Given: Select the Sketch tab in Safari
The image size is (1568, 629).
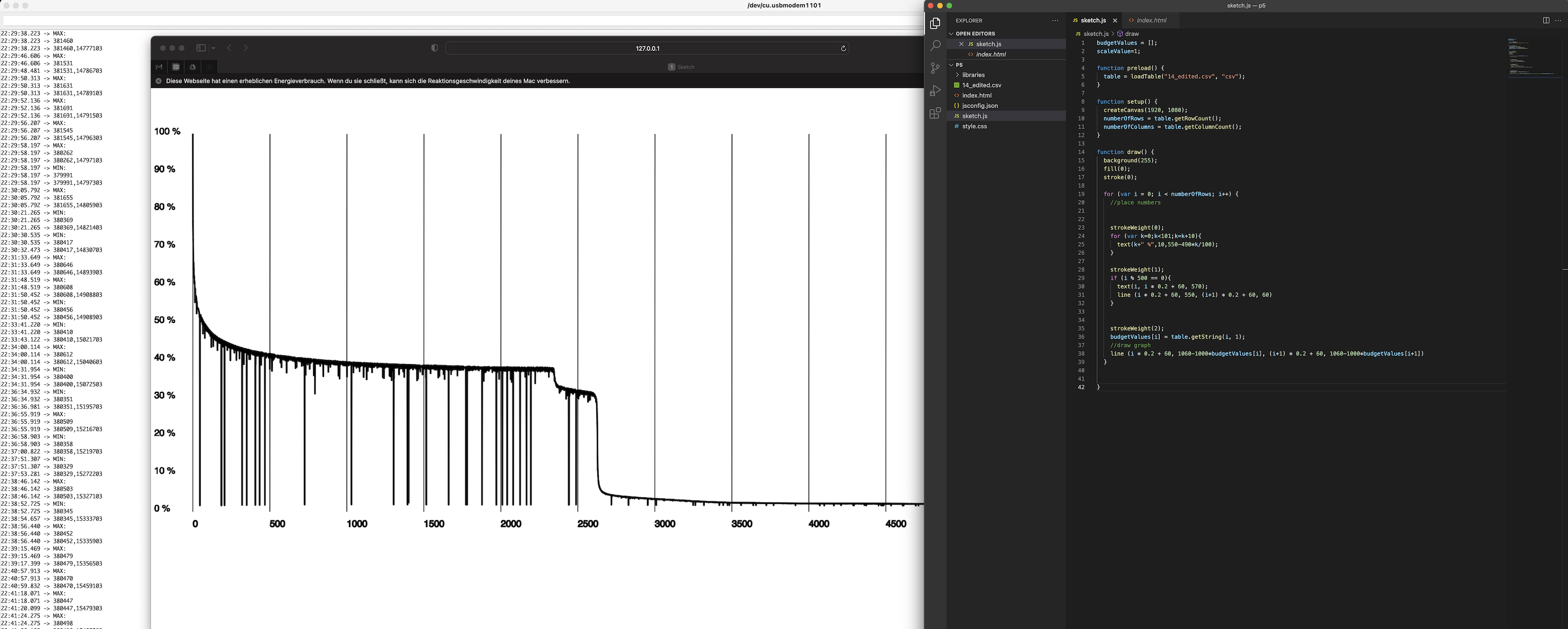Looking at the screenshot, I should tap(681, 67).
